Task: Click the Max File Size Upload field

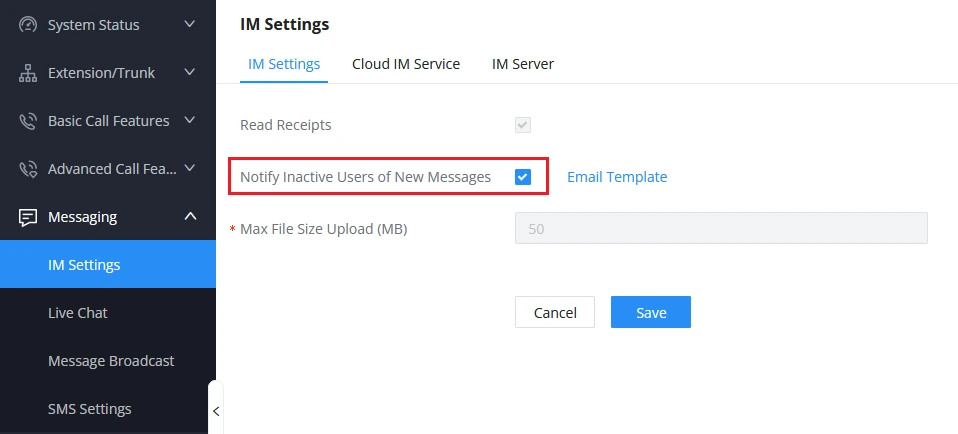Action: [x=721, y=229]
